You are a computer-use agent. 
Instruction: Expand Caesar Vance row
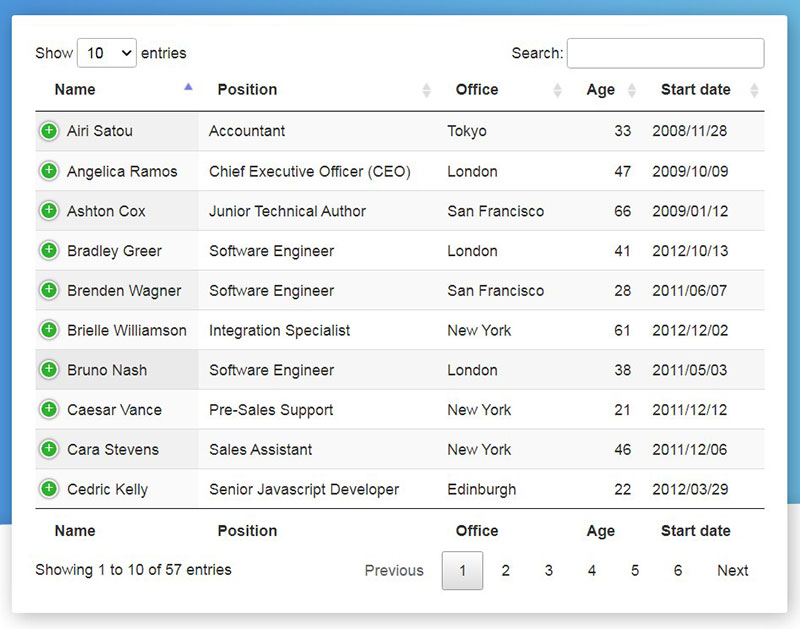pyautogui.click(x=49, y=409)
